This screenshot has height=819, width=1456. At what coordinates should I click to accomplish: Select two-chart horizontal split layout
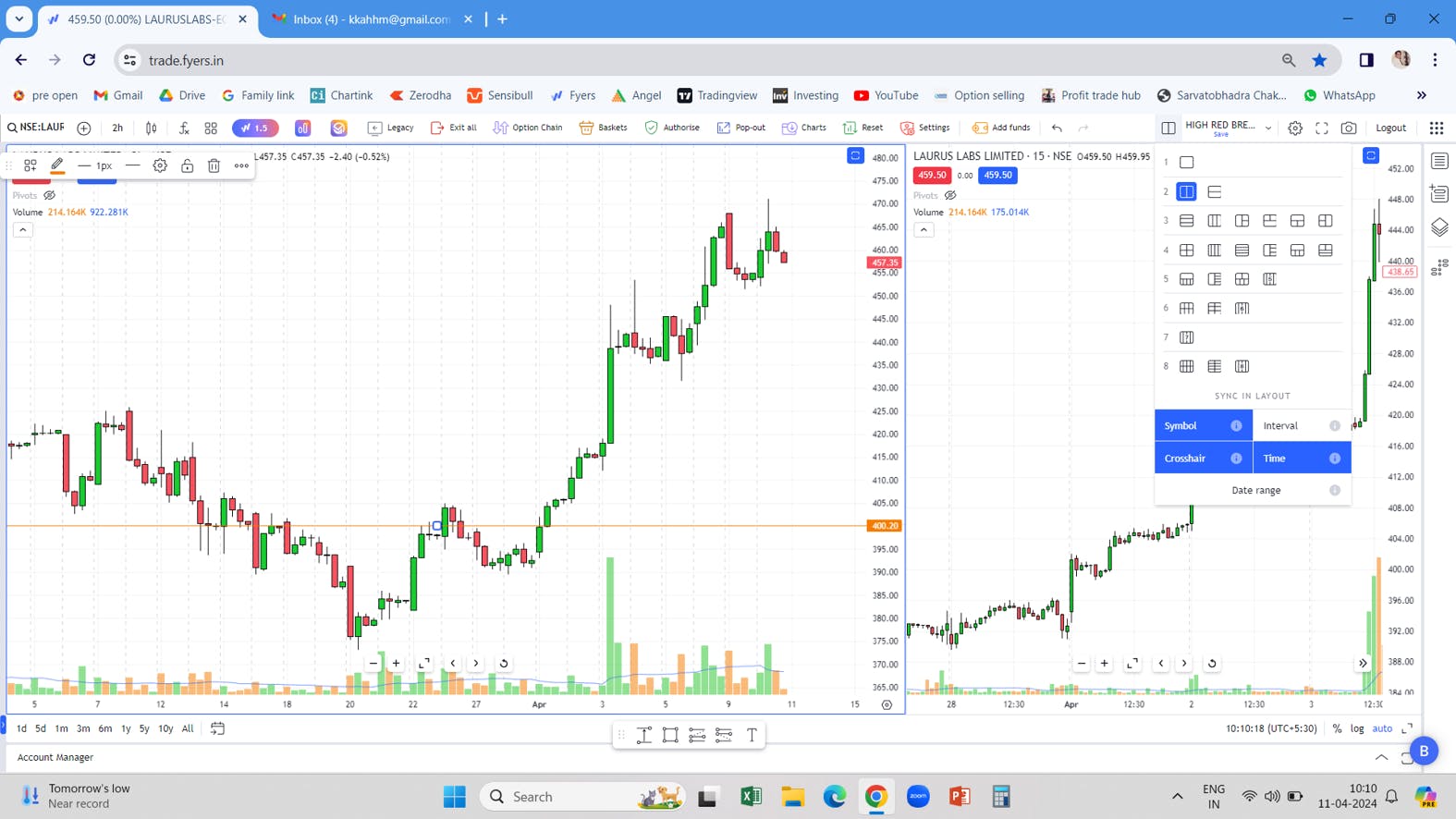click(1215, 191)
